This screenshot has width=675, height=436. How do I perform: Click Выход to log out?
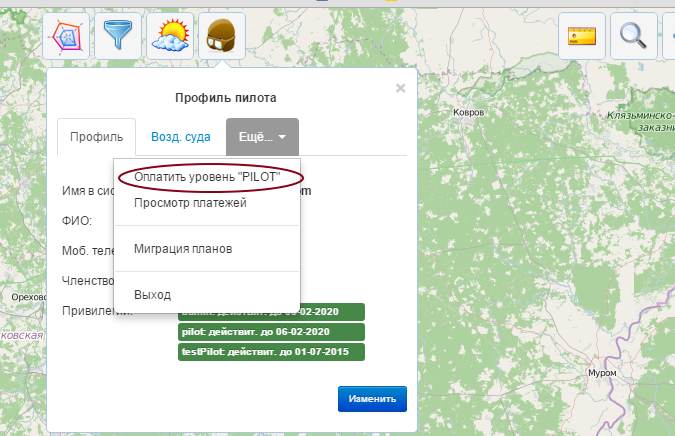(152, 295)
